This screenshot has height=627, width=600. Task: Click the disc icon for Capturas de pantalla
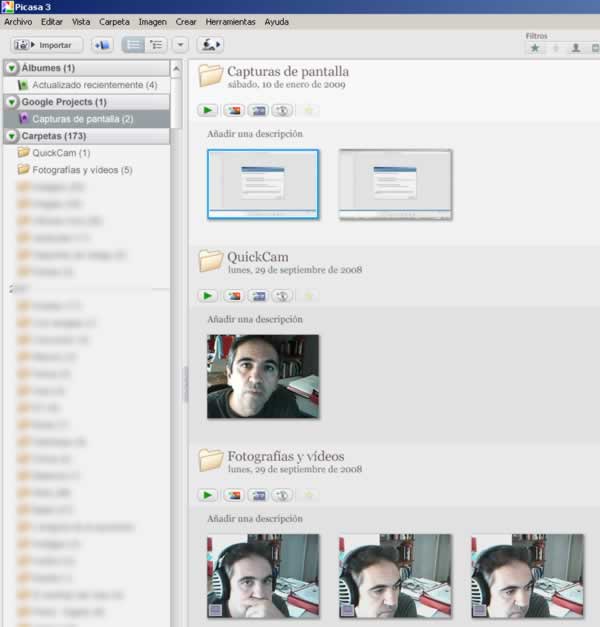282,110
